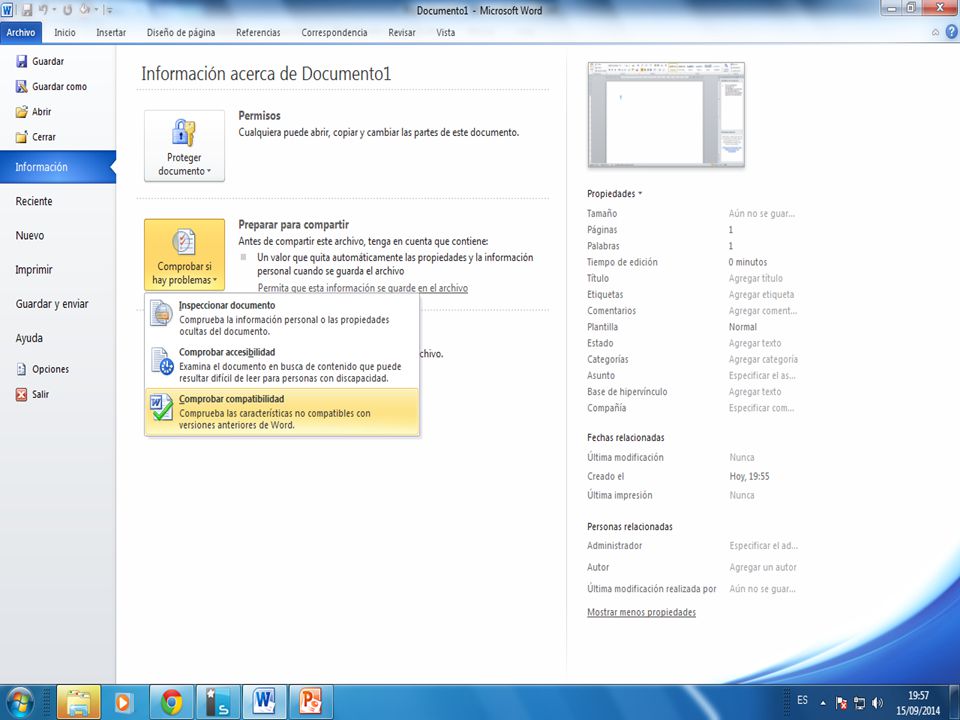Click the Especificar el ad... administrator field
960x720 pixels.
click(763, 546)
